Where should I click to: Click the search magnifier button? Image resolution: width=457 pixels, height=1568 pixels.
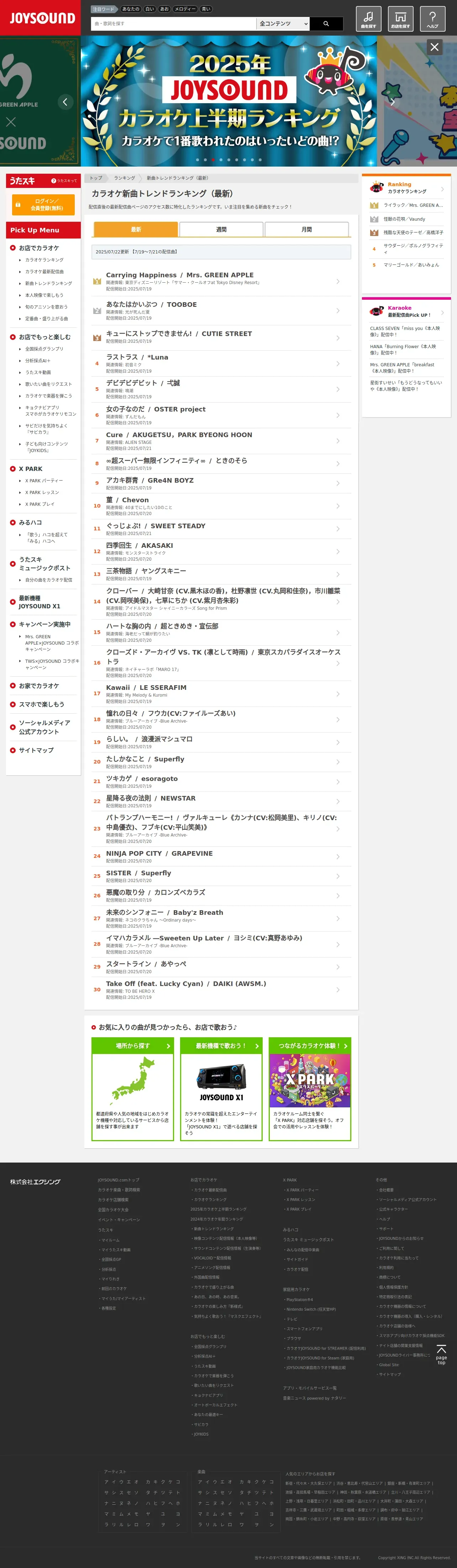[326, 24]
